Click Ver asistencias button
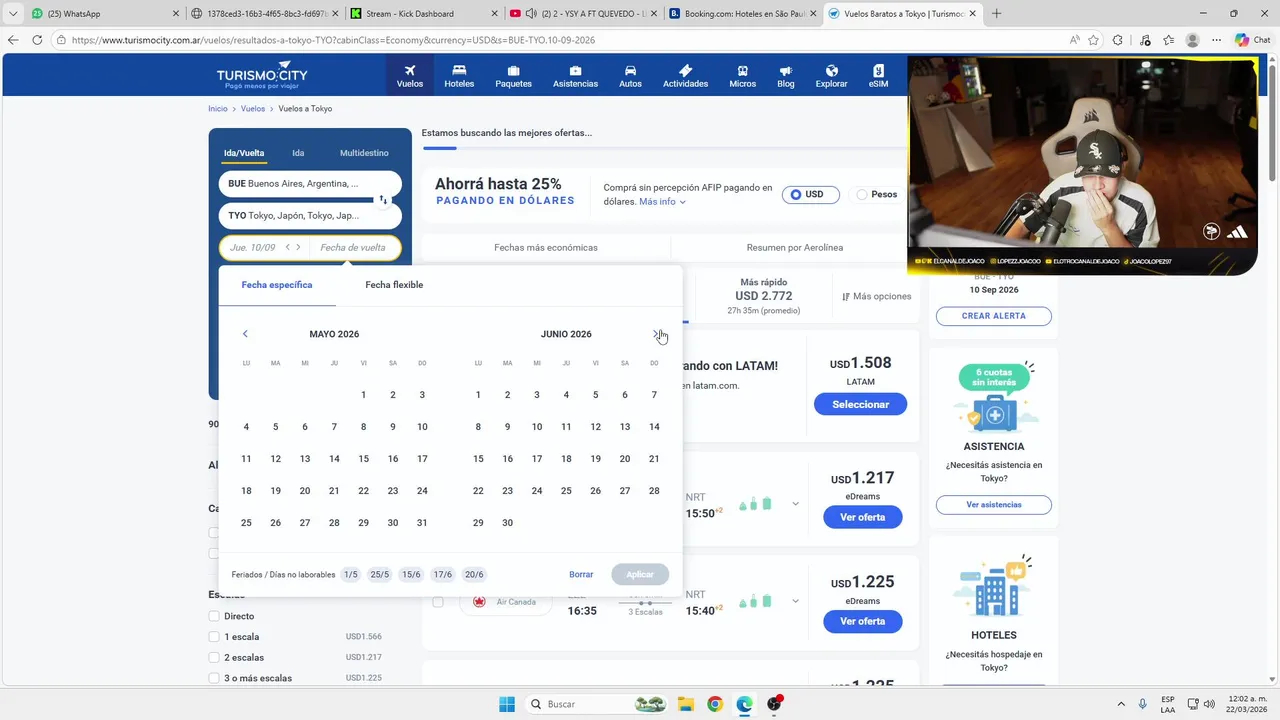 (x=994, y=505)
